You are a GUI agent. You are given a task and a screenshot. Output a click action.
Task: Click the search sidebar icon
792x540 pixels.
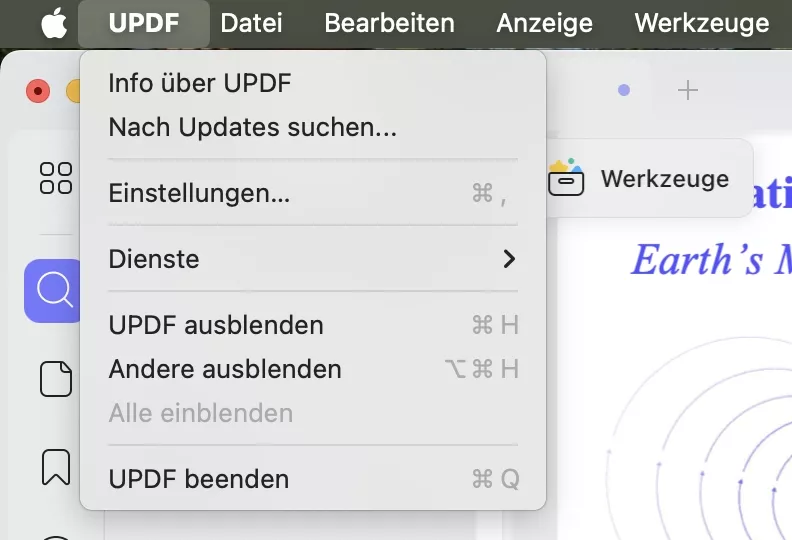(55, 290)
